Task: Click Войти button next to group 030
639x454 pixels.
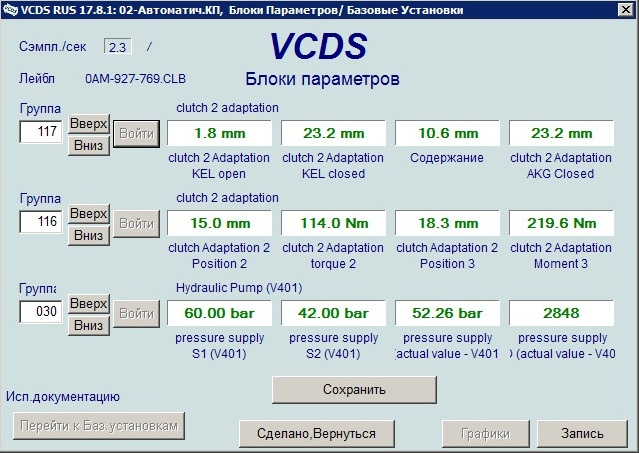Action: 136,314
